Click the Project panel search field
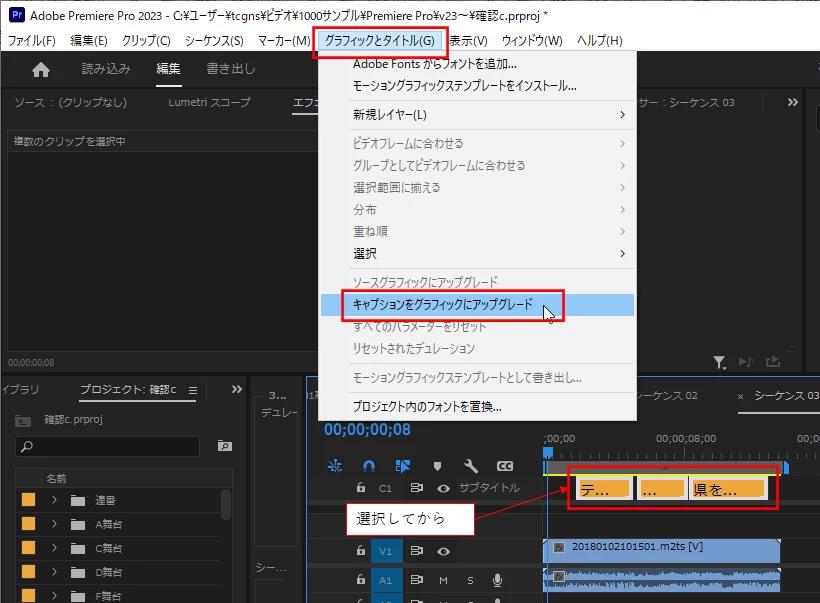820x603 pixels. point(108,446)
